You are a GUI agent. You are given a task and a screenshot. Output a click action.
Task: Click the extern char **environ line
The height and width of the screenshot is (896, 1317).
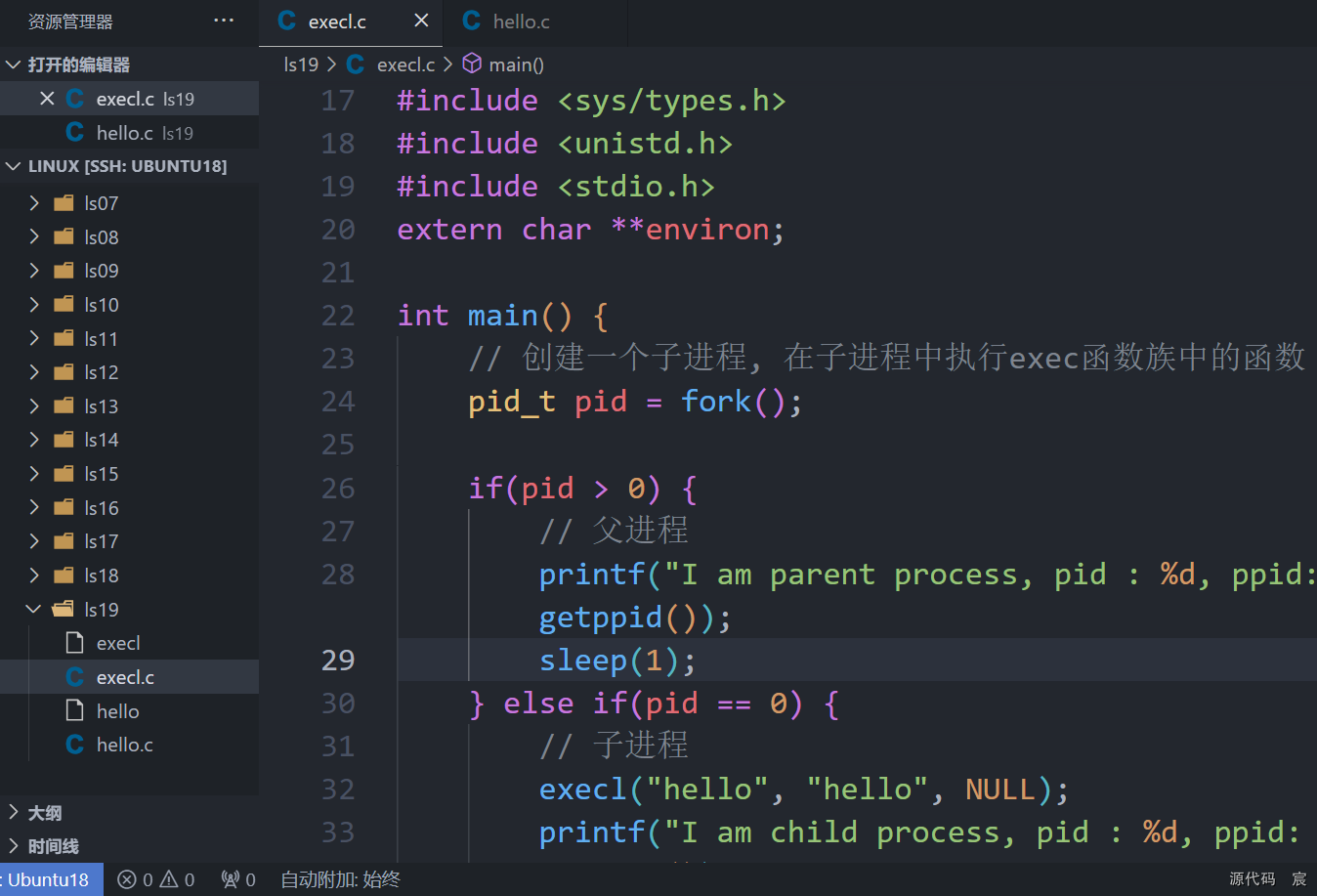click(x=590, y=230)
